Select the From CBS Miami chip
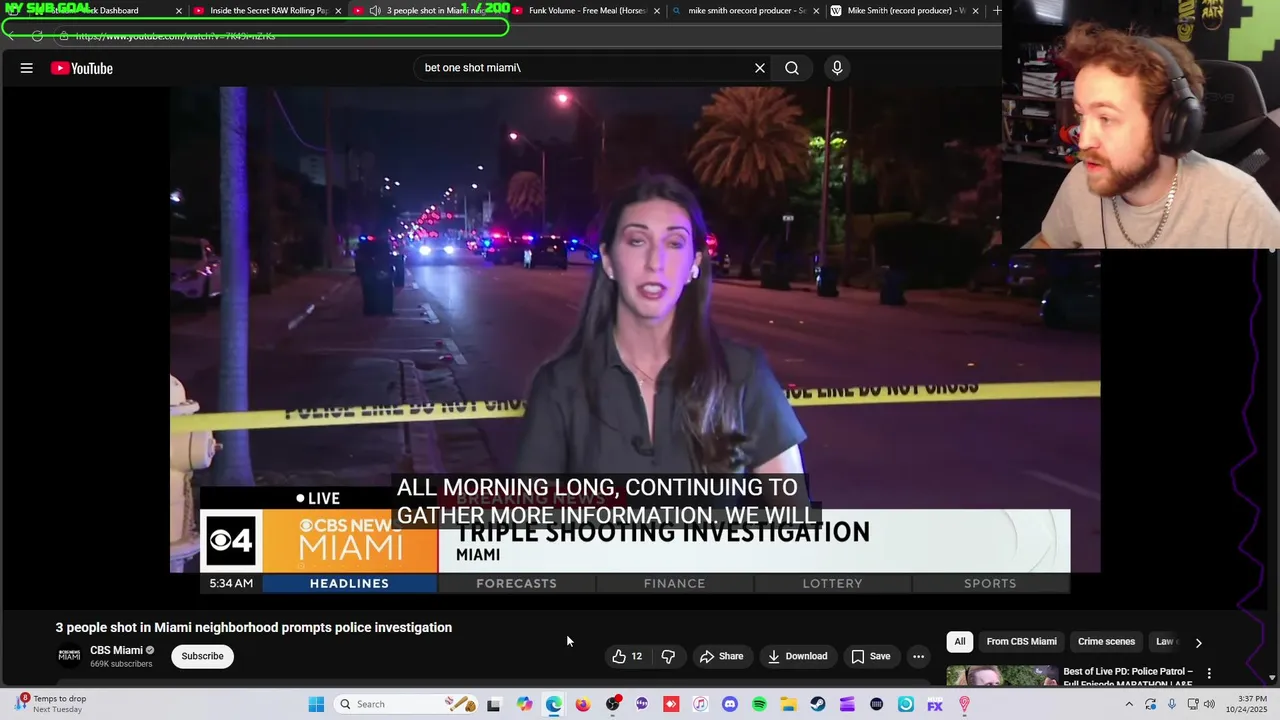 (1021, 642)
